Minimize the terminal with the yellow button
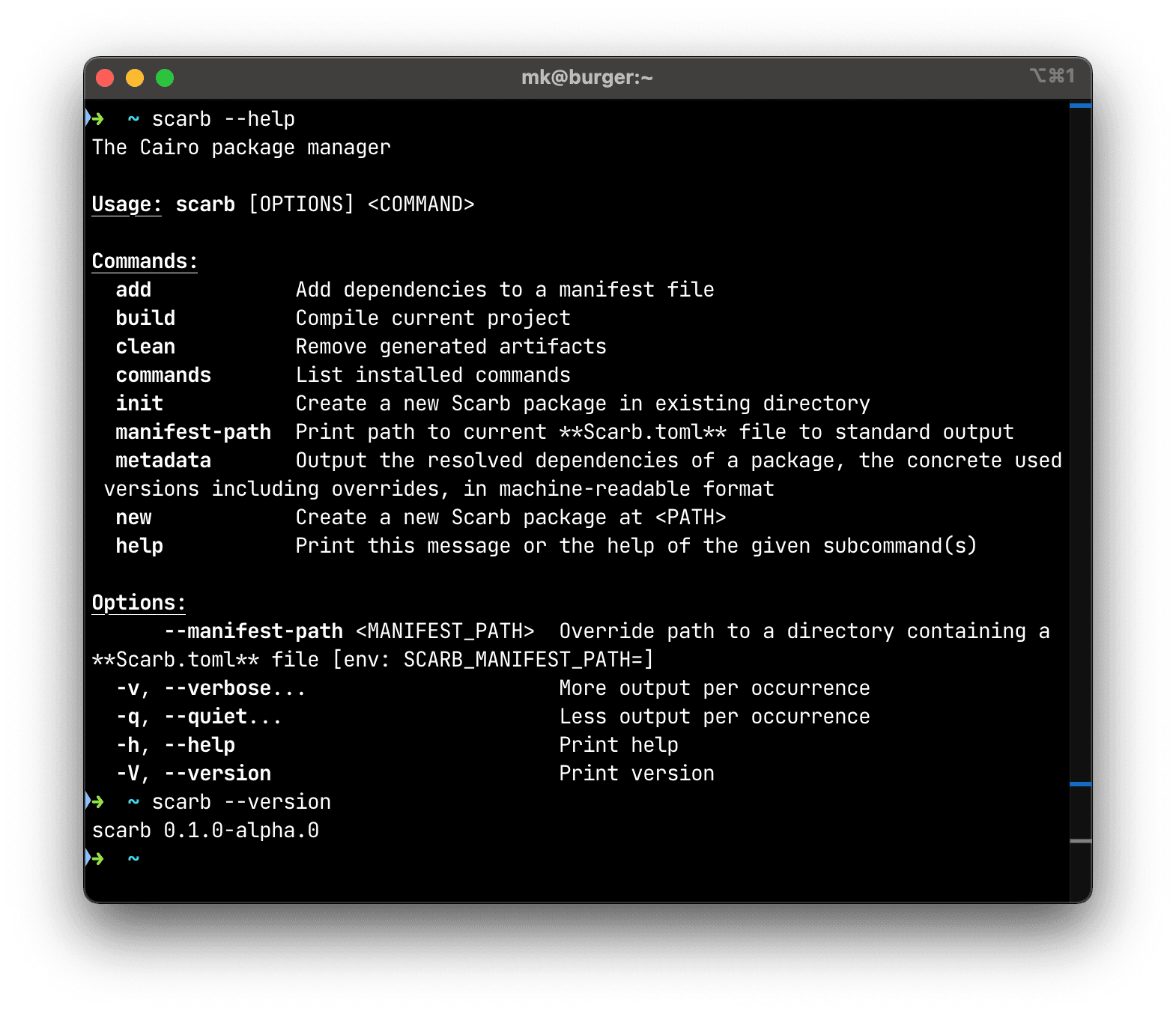The image size is (1176, 1014). [135, 78]
